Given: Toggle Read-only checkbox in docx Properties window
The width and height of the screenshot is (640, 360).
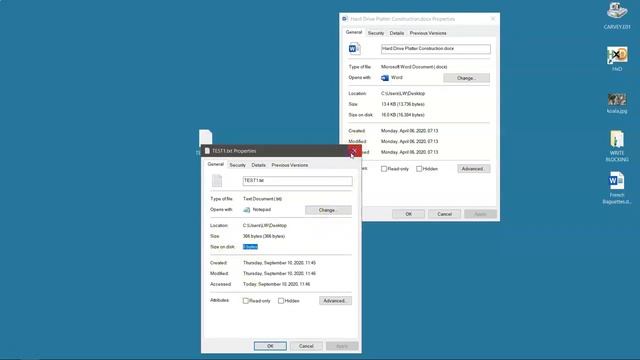Looking at the screenshot, I should point(384,169).
